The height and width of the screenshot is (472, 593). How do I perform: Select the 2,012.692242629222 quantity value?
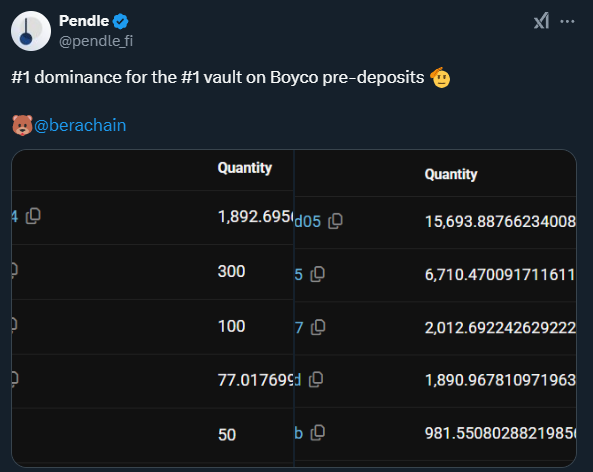click(x=500, y=328)
